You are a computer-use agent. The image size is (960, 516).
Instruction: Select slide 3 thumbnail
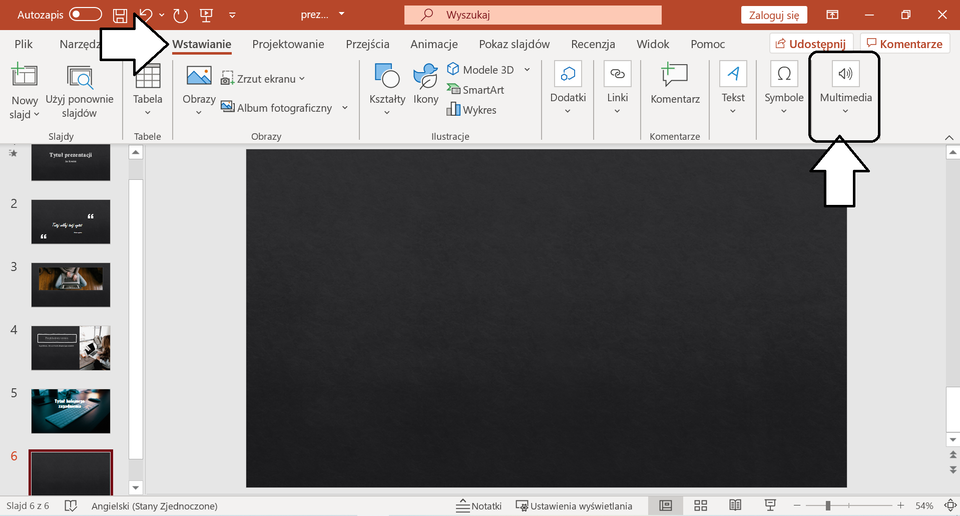(71, 284)
